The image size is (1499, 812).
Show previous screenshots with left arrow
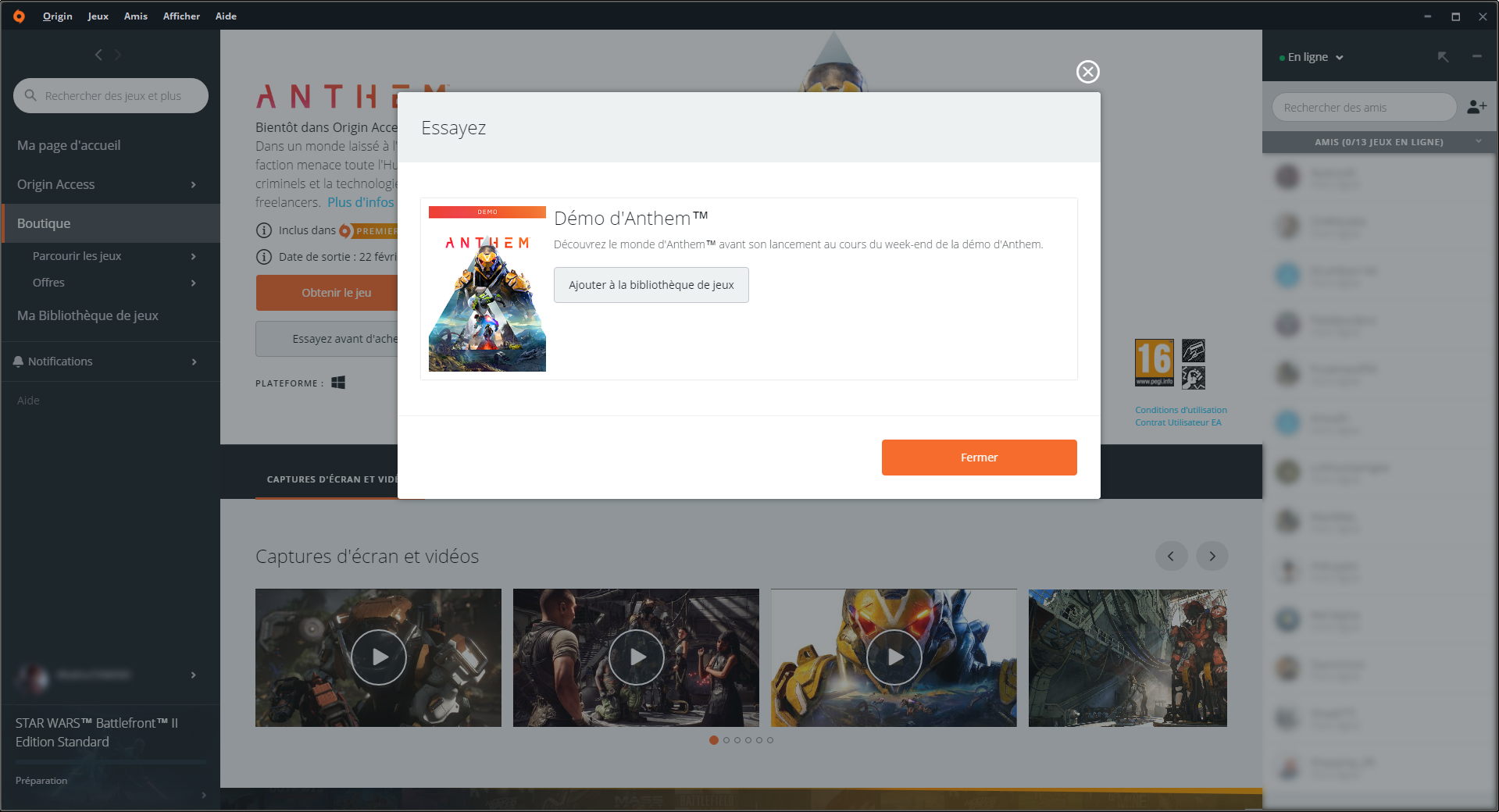click(1171, 556)
